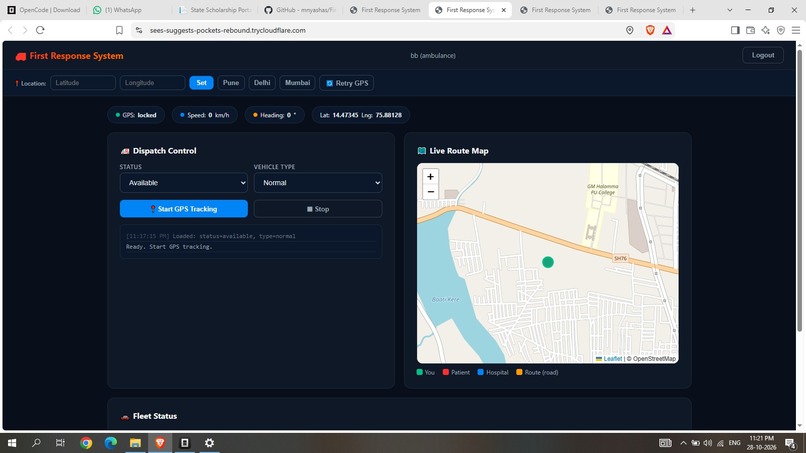Viewport: 806px width, 453px height.
Task: Open the Brave VPN icon
Action: pos(781,30)
